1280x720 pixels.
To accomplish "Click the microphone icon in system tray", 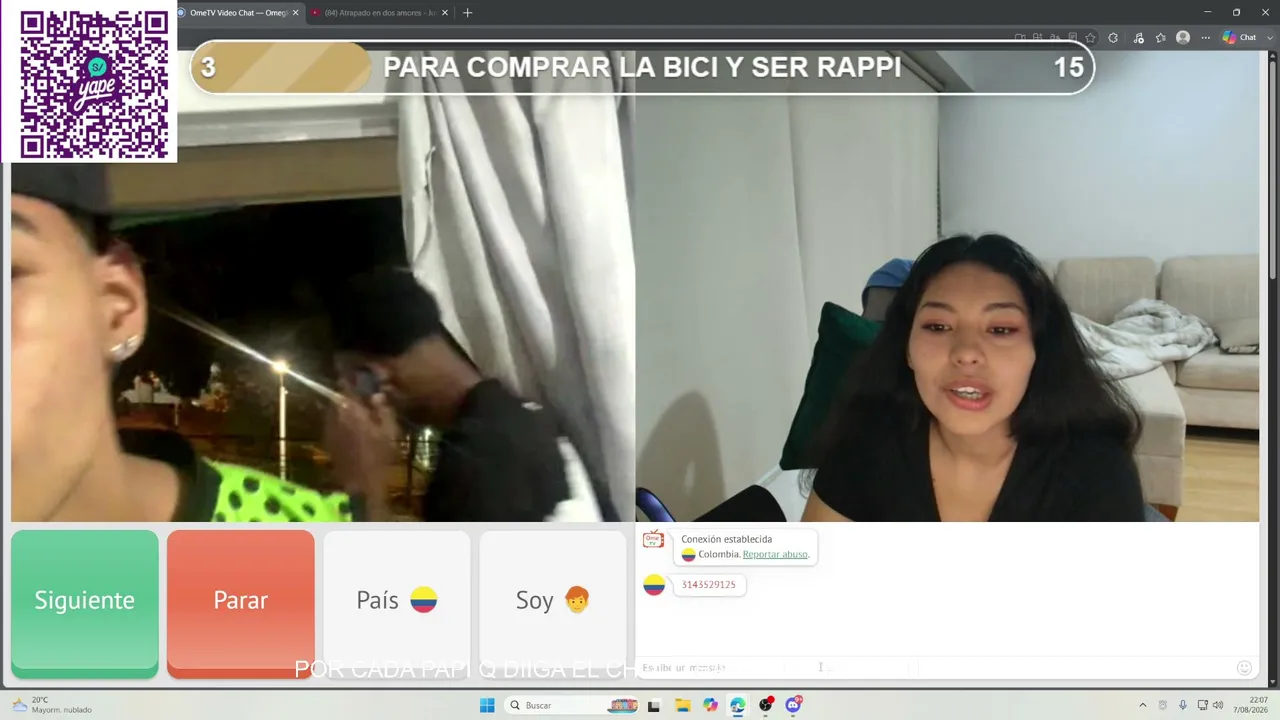I will (x=1183, y=705).
